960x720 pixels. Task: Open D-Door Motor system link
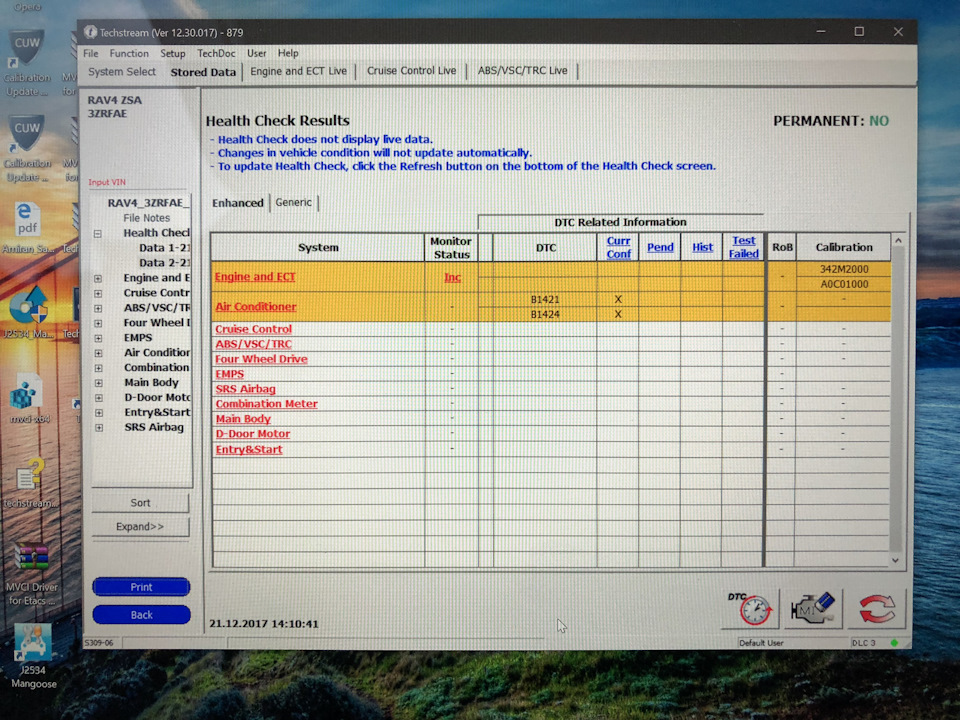point(253,433)
